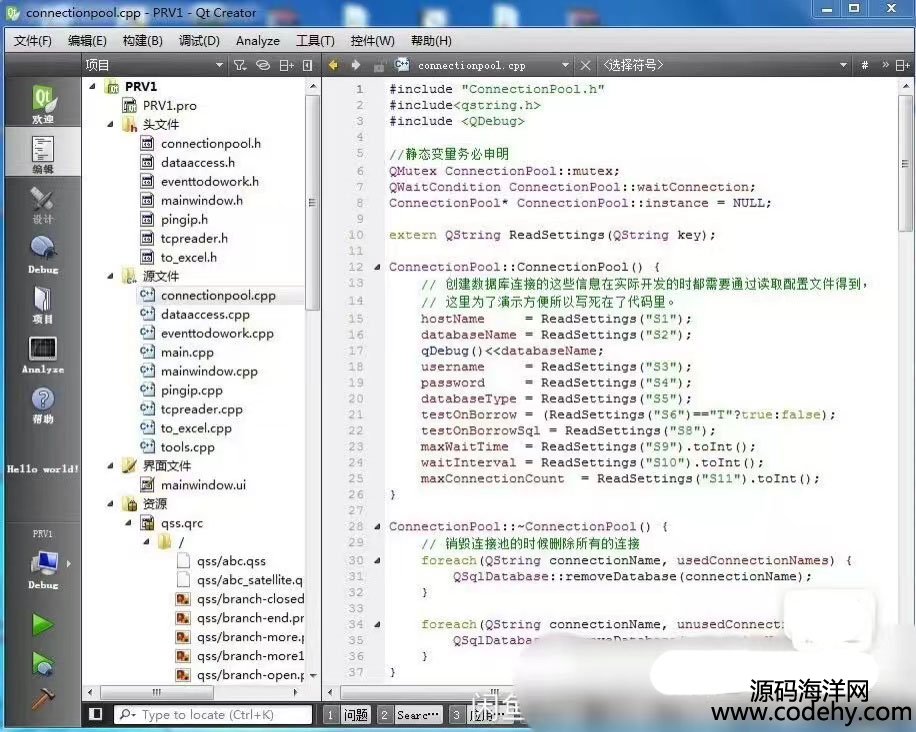916x732 pixels.
Task: Open the Analyze mode in sidebar
Action: pos(43,355)
